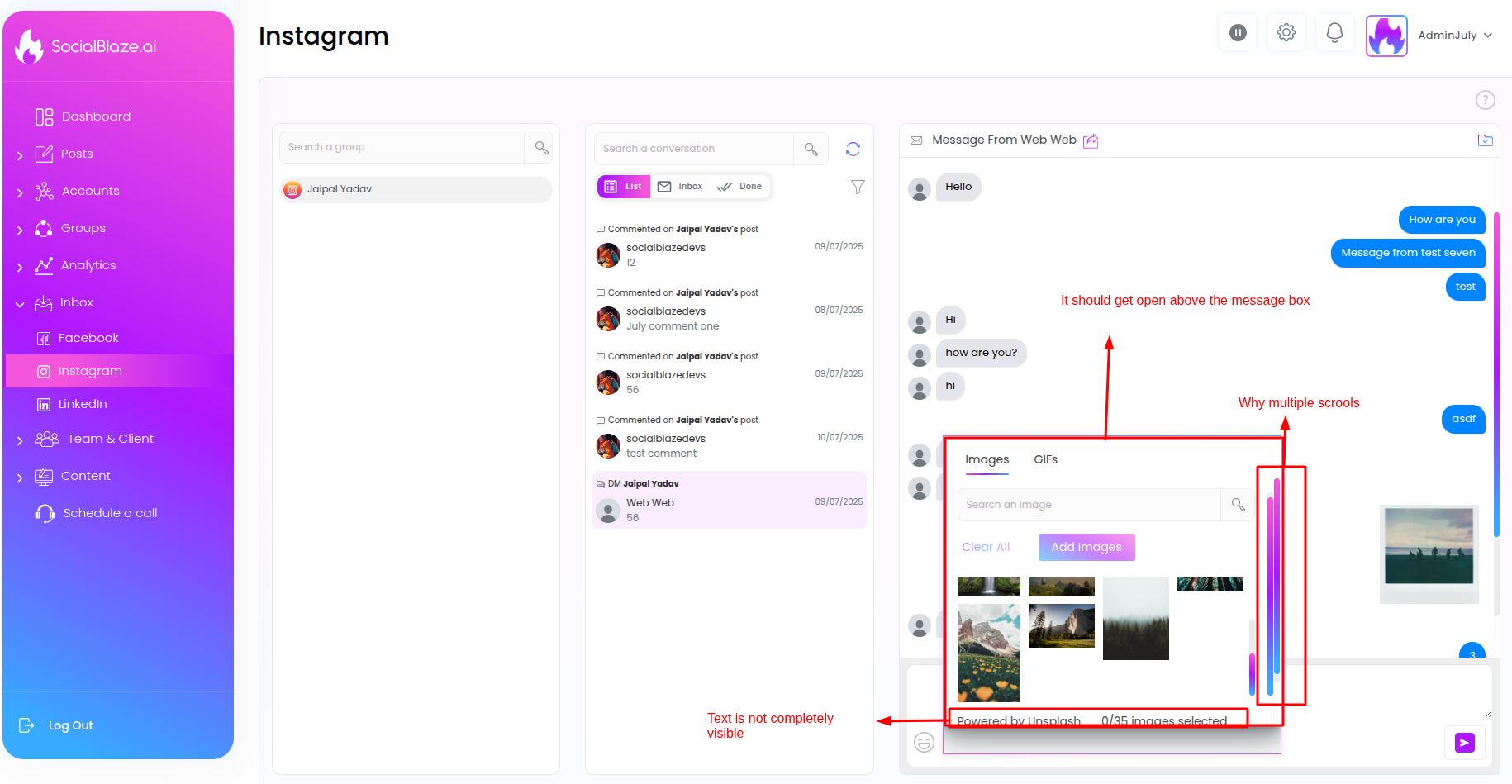This screenshot has height=784, width=1512.
Task: Select the GIFs tab in picker
Action: (1045, 459)
